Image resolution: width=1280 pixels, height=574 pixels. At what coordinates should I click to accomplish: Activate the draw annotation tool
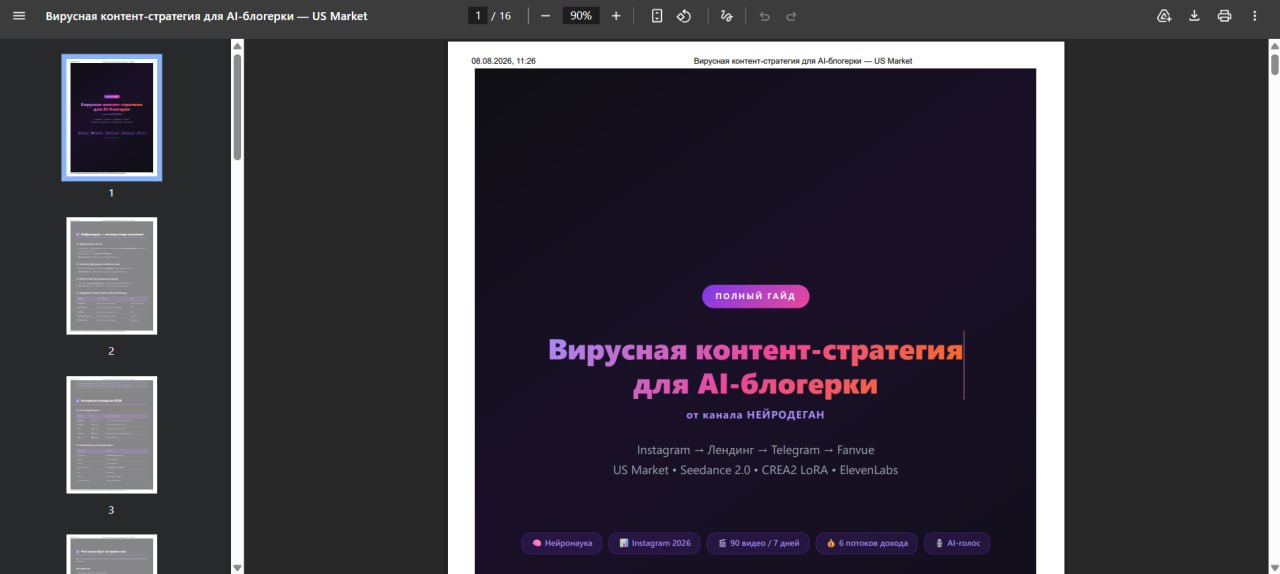(x=727, y=16)
